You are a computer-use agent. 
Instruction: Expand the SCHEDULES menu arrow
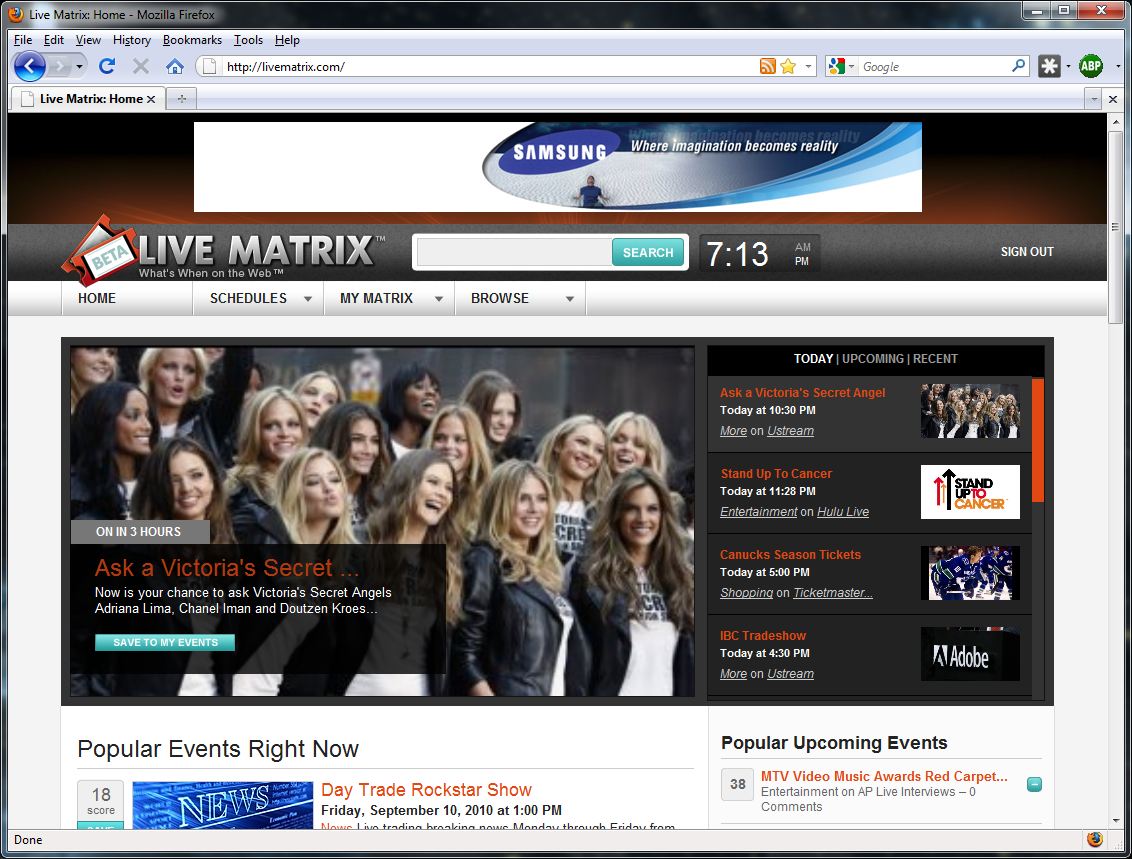click(x=308, y=299)
